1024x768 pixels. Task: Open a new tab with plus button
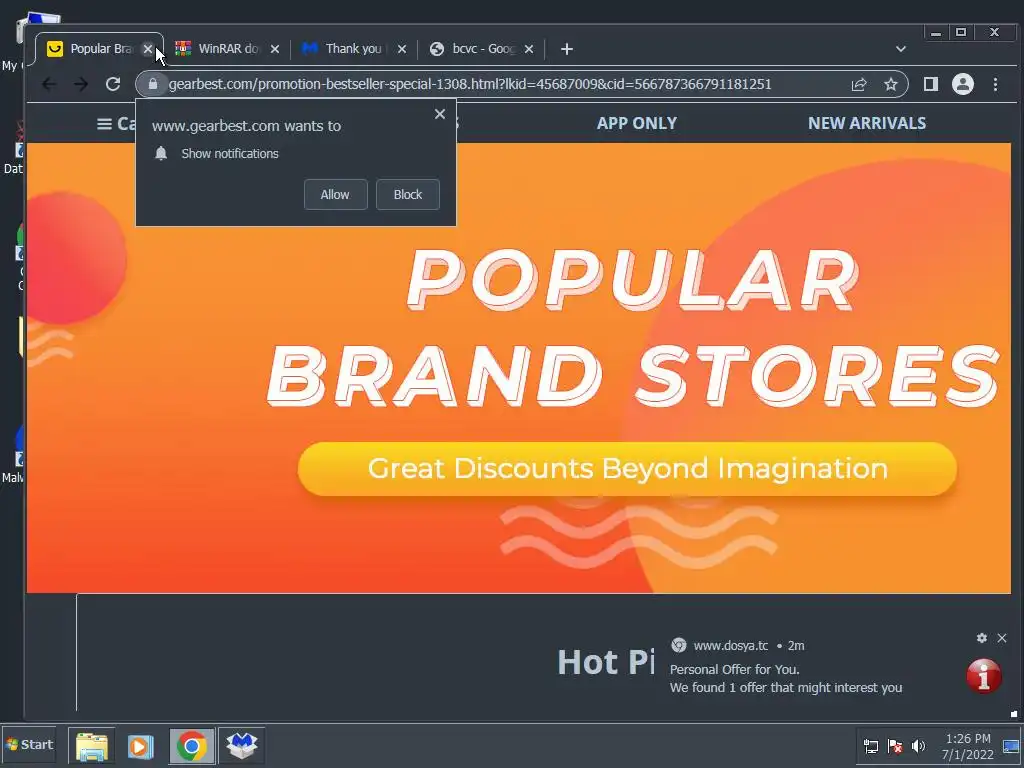click(567, 49)
